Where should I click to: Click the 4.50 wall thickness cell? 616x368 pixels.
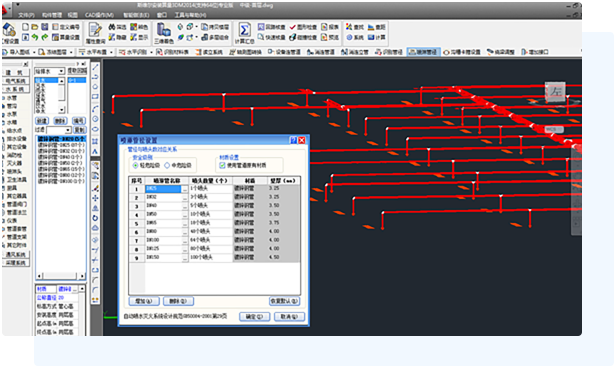284,258
